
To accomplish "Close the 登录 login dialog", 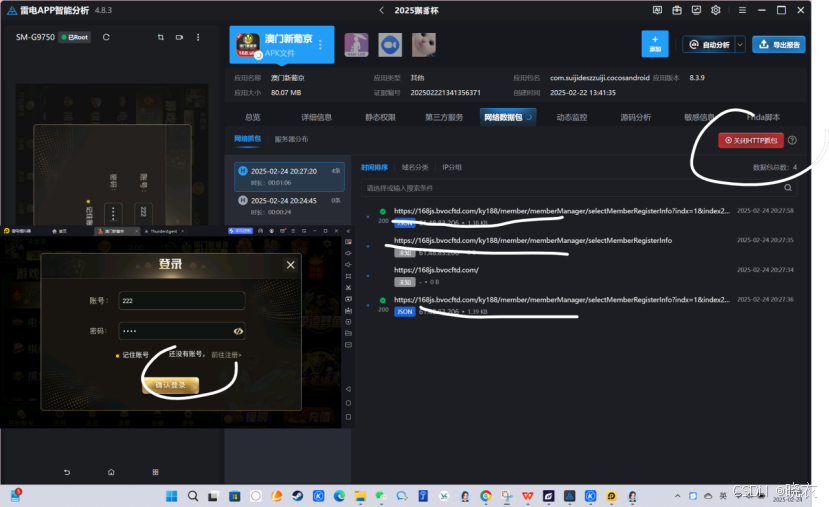I will pos(290,265).
